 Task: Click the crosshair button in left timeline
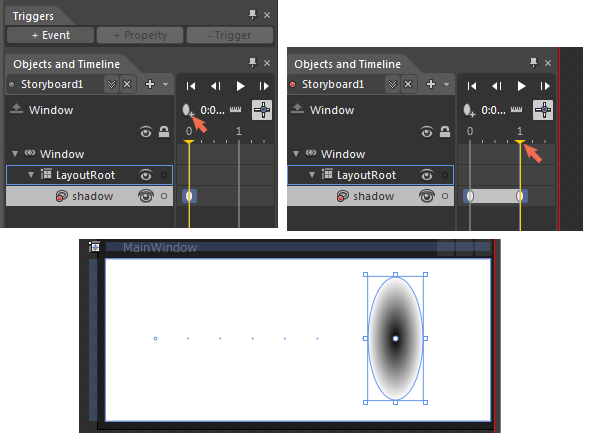coord(262,110)
